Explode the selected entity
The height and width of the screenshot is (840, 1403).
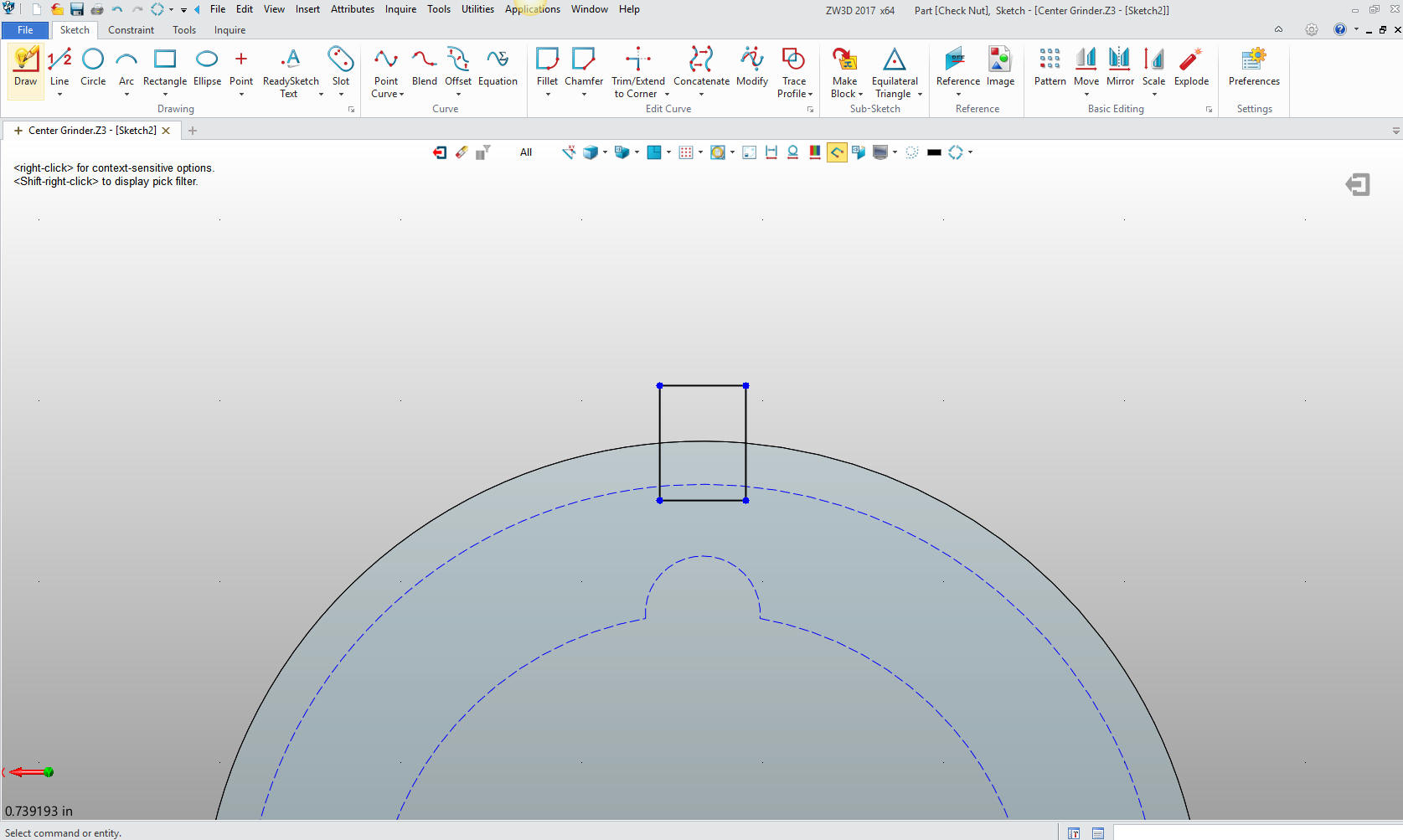coord(1191,68)
